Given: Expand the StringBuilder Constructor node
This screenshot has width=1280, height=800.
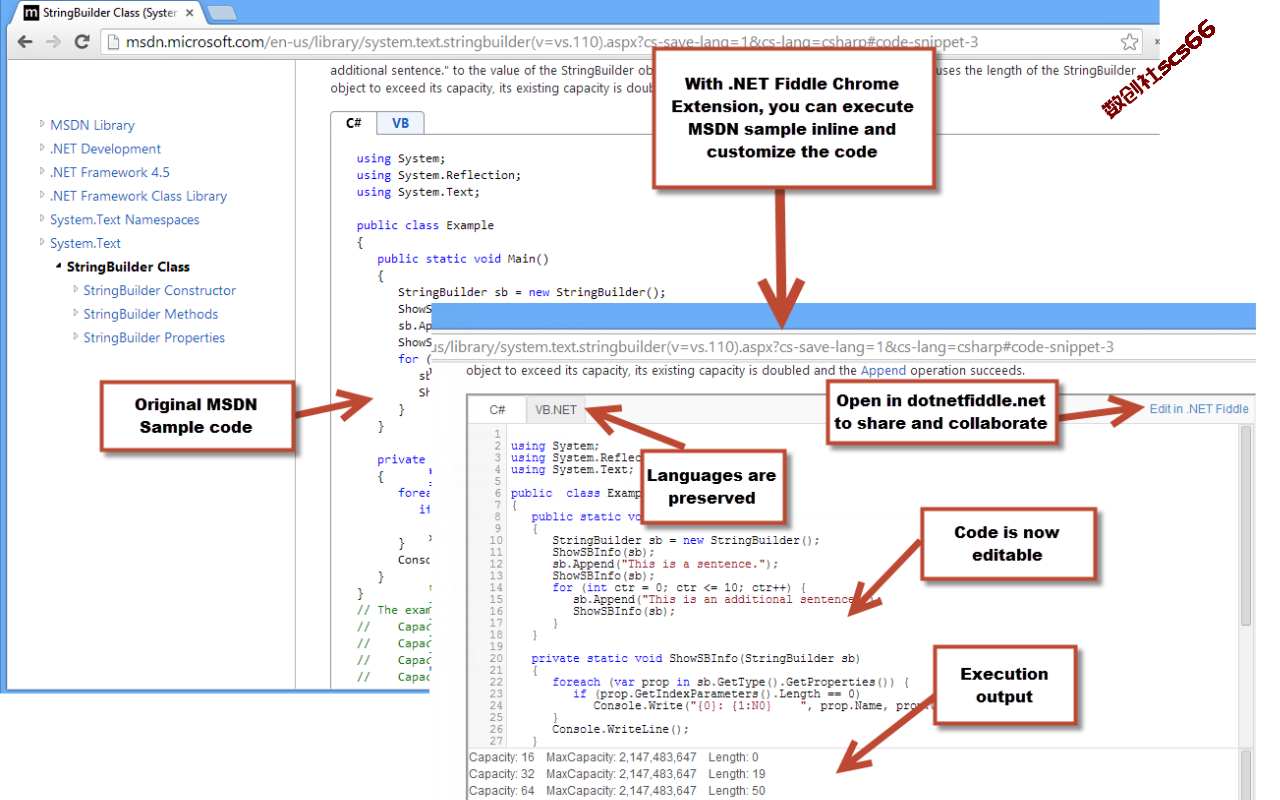Looking at the screenshot, I should point(75,290).
